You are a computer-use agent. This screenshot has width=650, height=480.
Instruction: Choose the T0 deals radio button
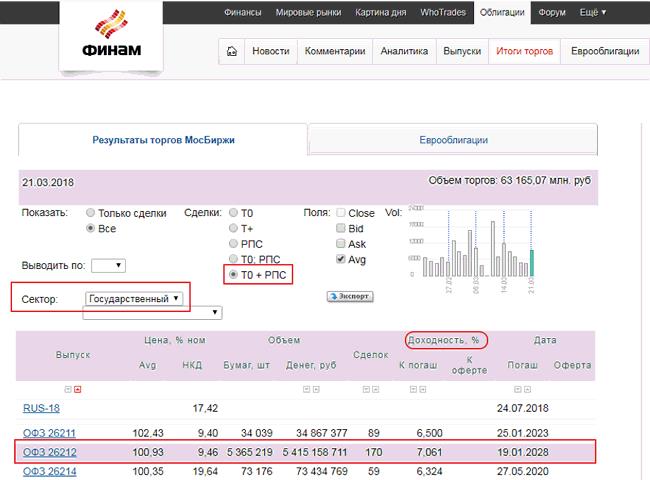[x=233, y=213]
